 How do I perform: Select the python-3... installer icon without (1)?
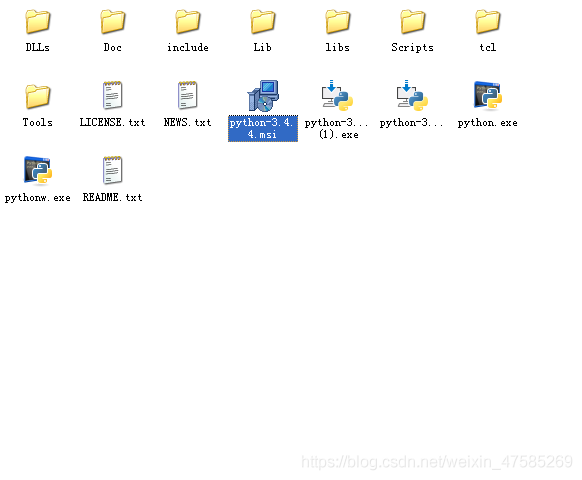click(412, 95)
